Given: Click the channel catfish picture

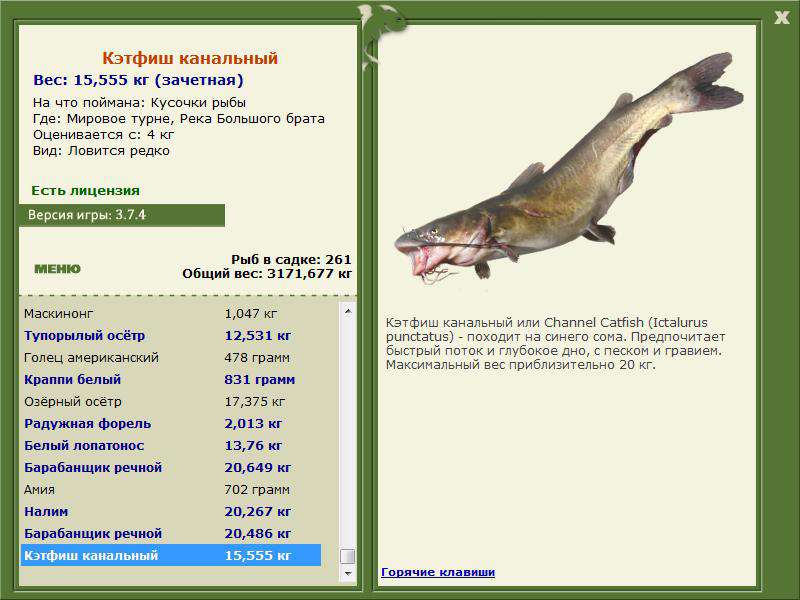Looking at the screenshot, I should coord(569,168).
